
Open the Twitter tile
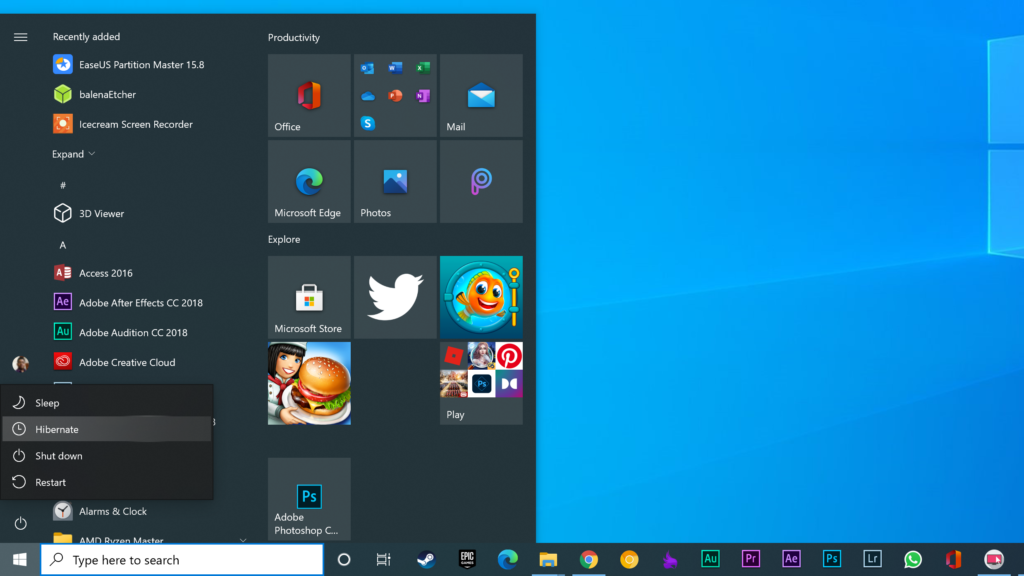tap(395, 297)
